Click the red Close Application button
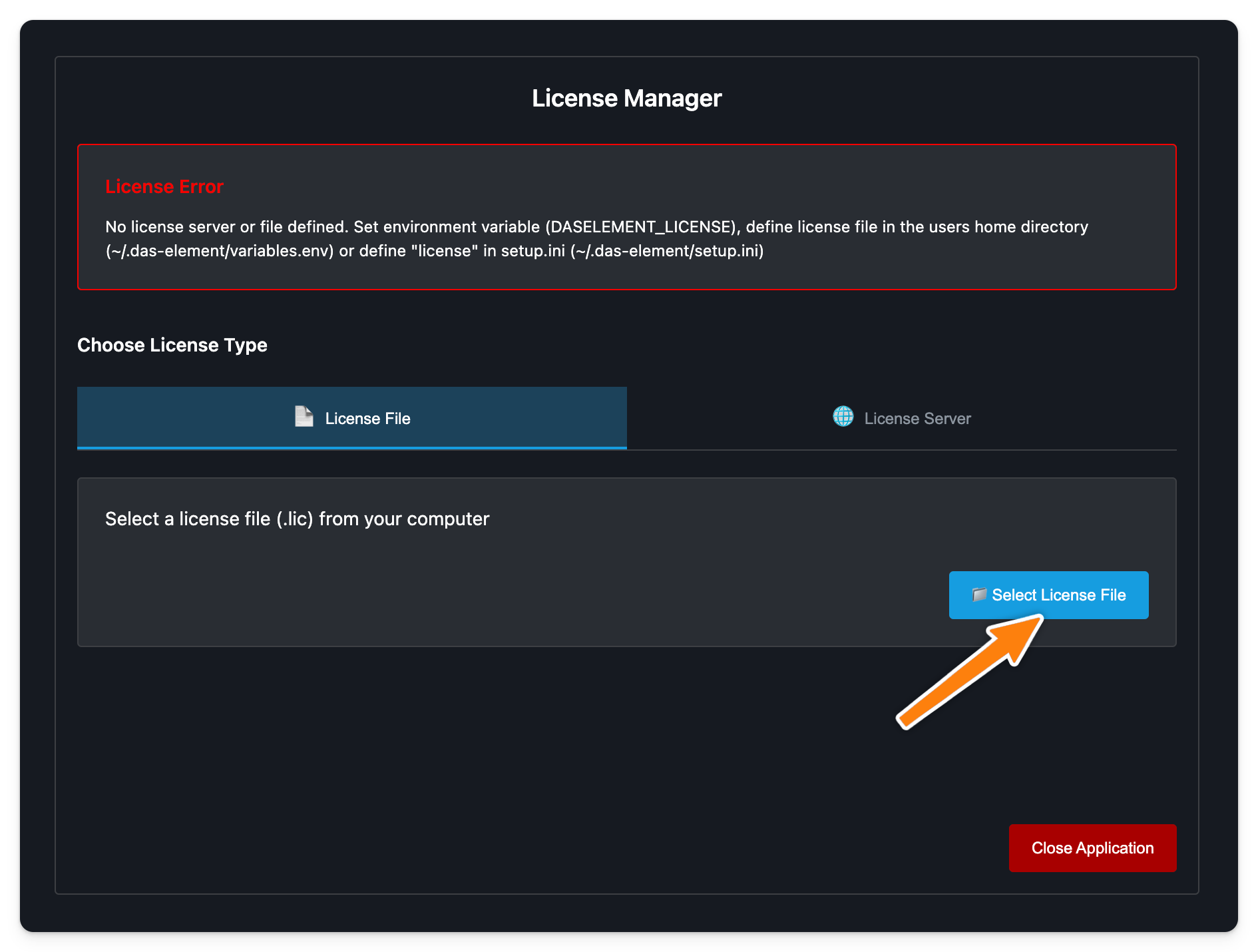The image size is (1258, 952). 1092,848
